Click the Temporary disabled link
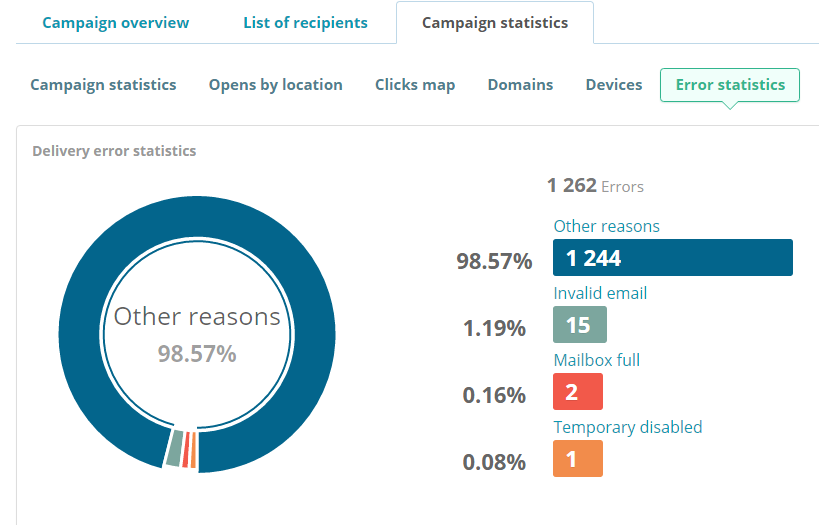The width and height of the screenshot is (819, 525). click(x=628, y=427)
